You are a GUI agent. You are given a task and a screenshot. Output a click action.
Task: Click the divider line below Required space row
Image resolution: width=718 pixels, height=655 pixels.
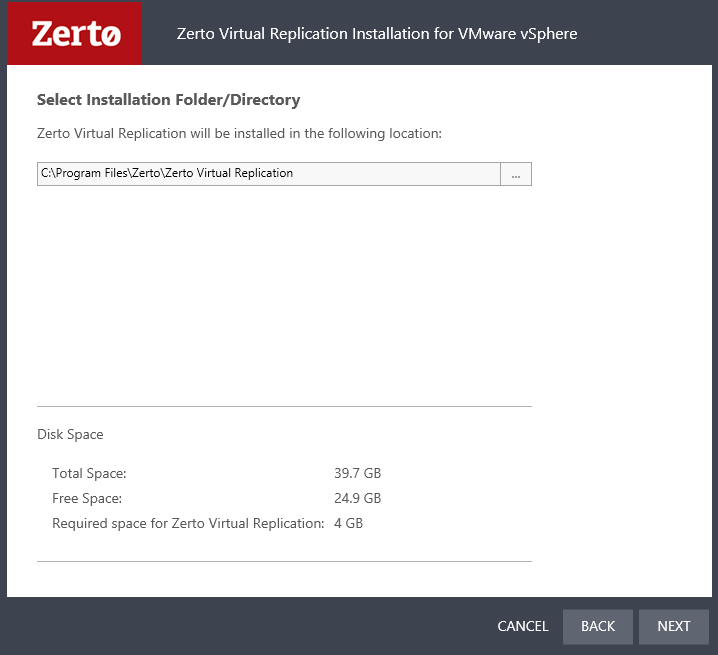coord(284,561)
